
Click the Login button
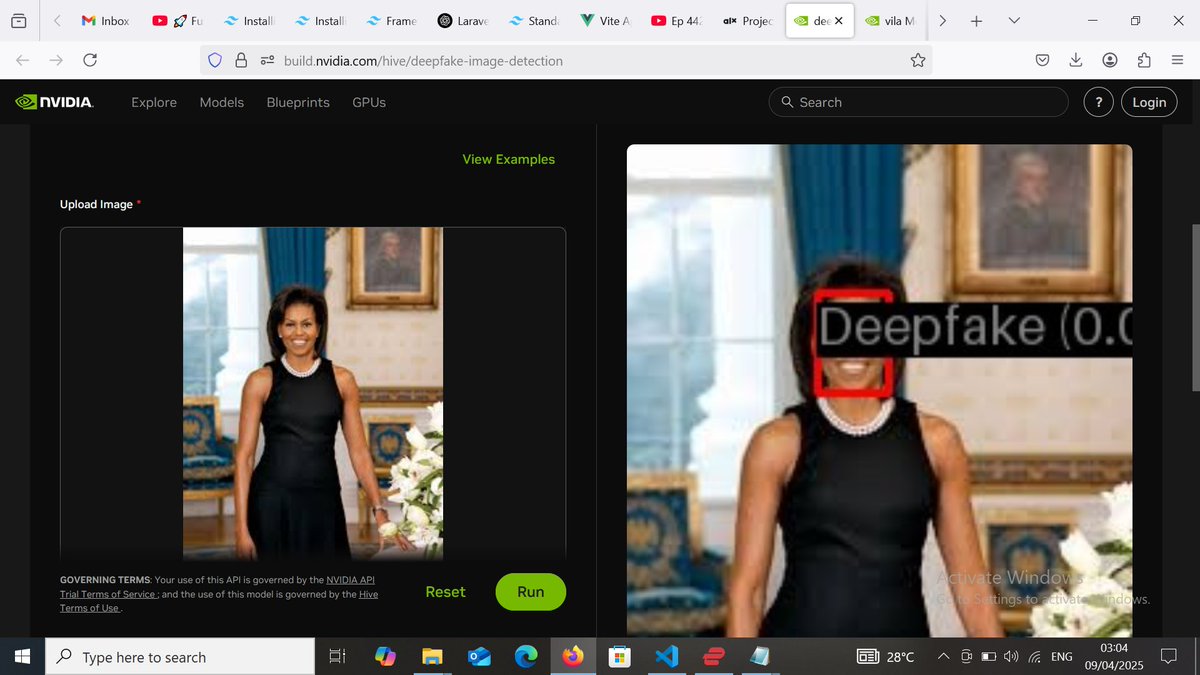coord(1149,102)
